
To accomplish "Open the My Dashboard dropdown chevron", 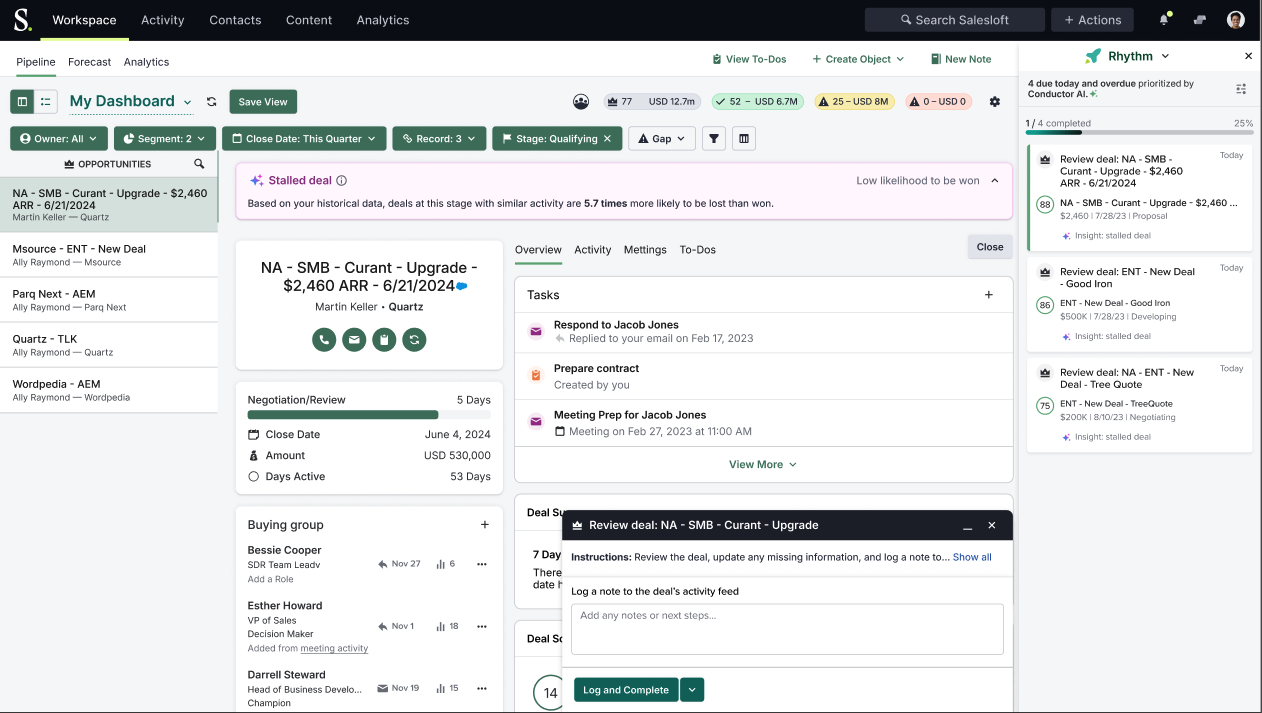I will click(x=188, y=102).
